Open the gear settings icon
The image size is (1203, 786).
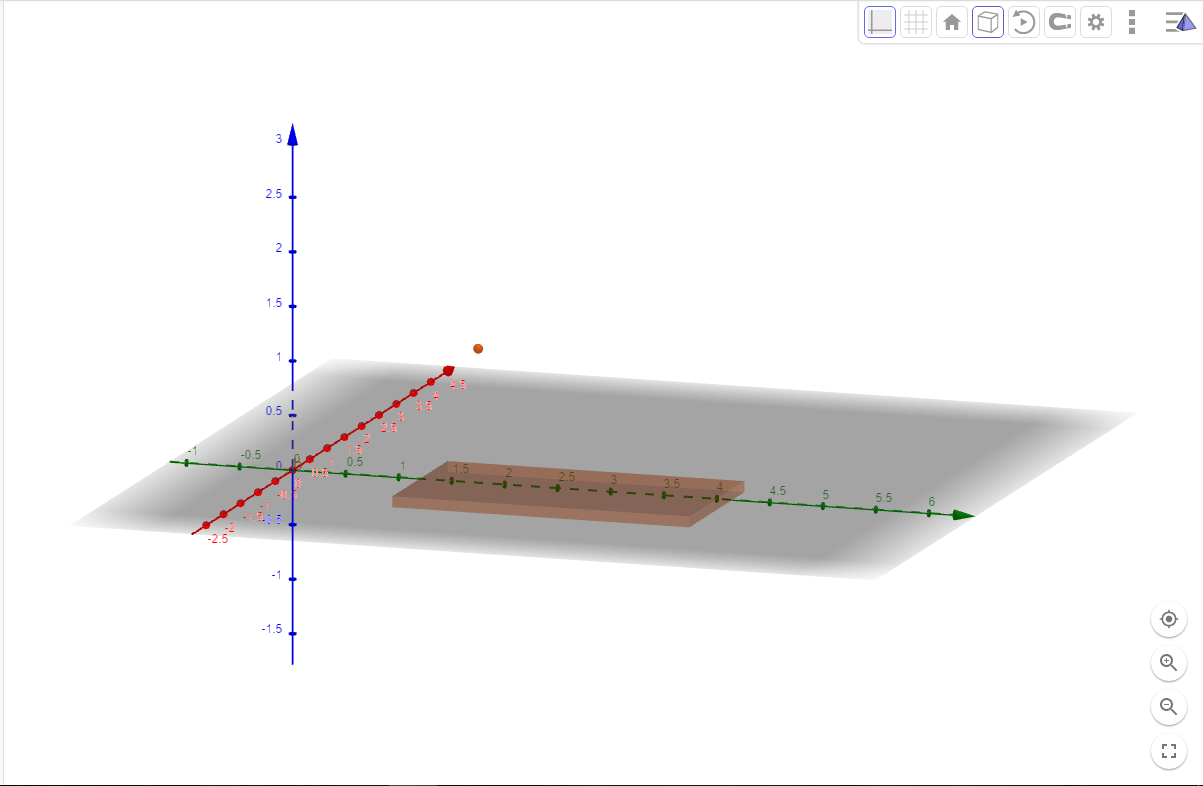click(1096, 22)
